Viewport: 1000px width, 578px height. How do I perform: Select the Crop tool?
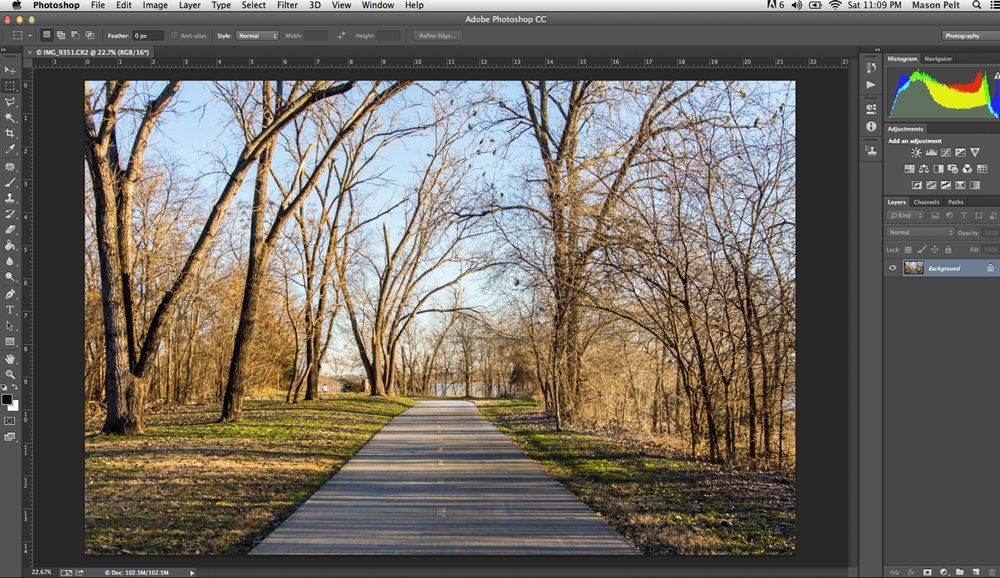[x=10, y=133]
